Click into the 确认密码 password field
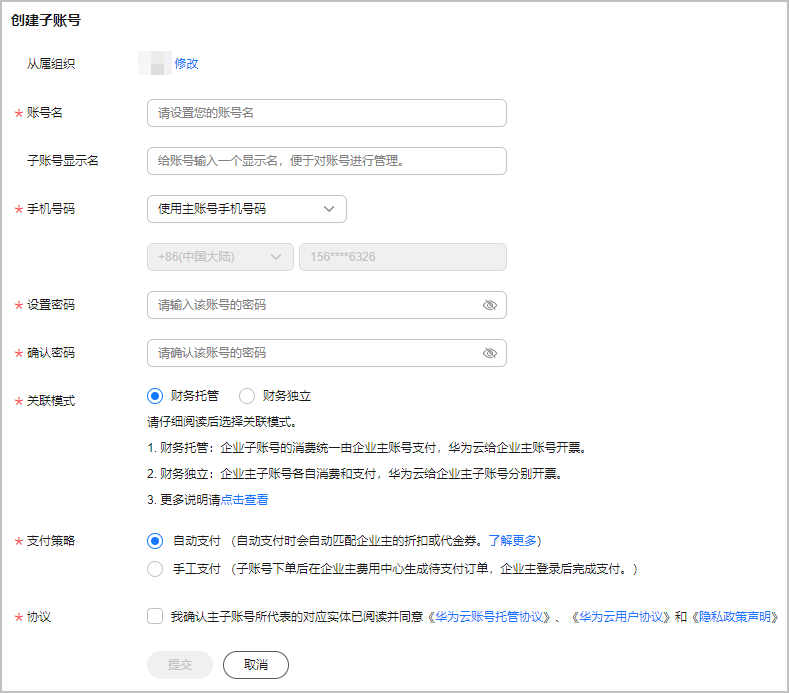 click(310, 353)
